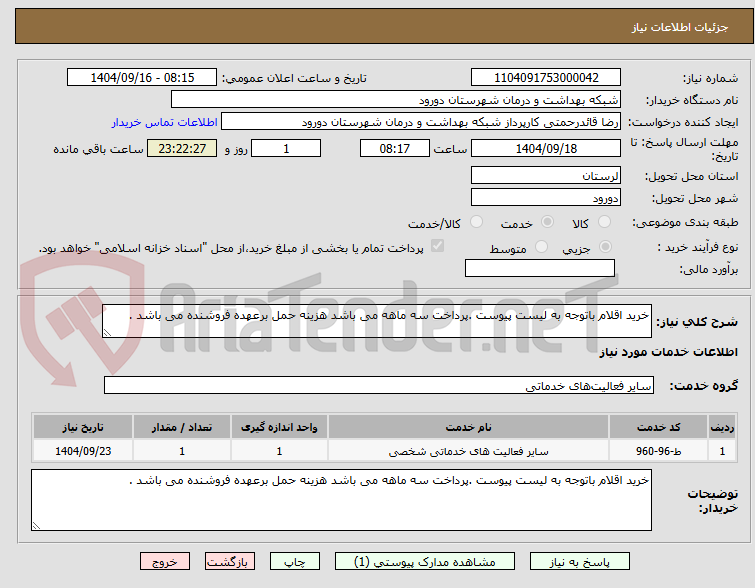Click the تعداد / مقدار column header
The width and height of the screenshot is (755, 588).
tap(182, 427)
